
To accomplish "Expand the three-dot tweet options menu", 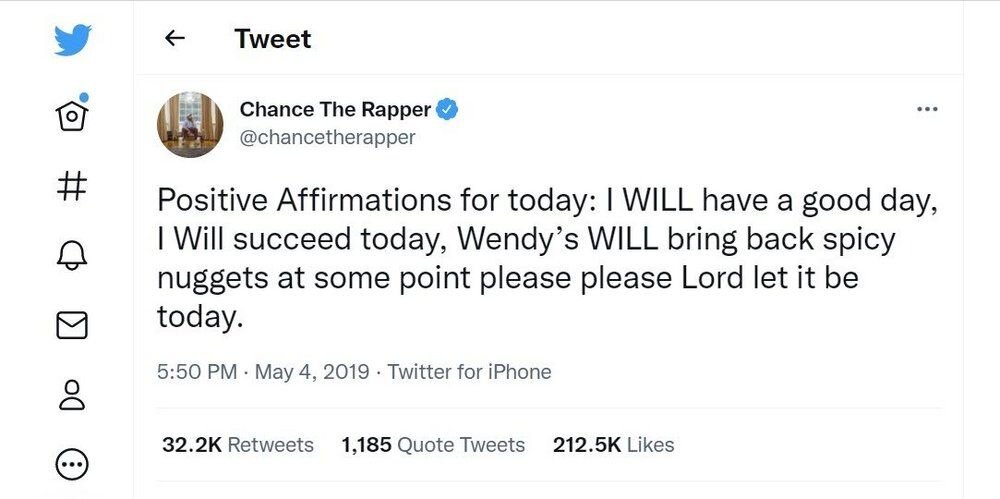I will pyautogui.click(x=927, y=109).
